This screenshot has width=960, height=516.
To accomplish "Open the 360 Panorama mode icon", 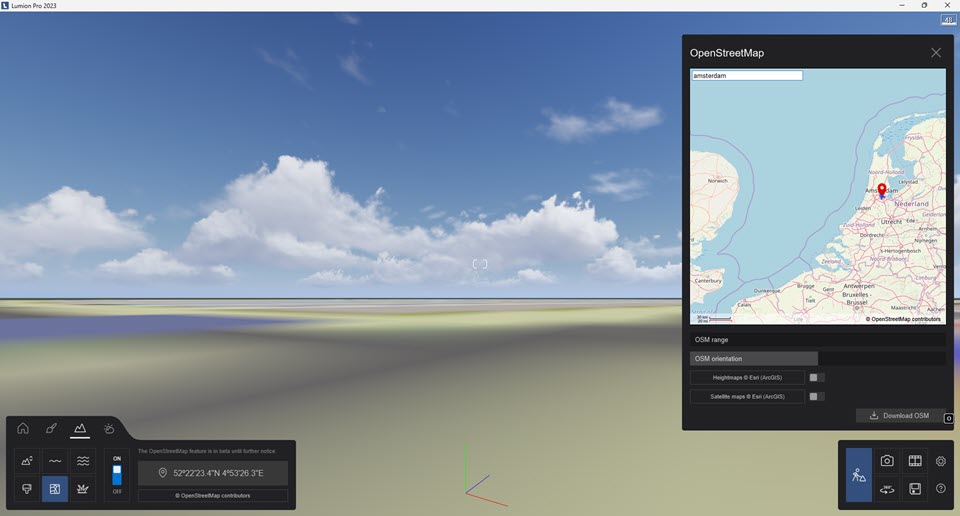I will tap(887, 488).
